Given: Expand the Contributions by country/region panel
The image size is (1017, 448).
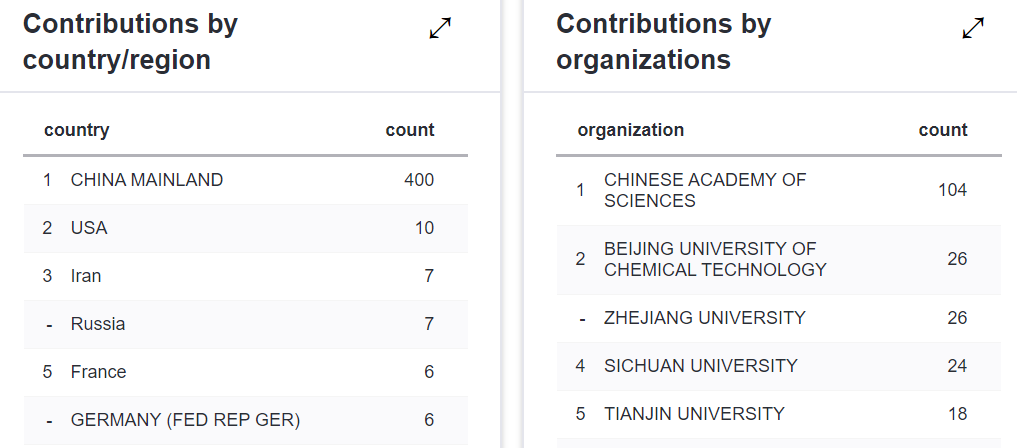Looking at the screenshot, I should [440, 30].
